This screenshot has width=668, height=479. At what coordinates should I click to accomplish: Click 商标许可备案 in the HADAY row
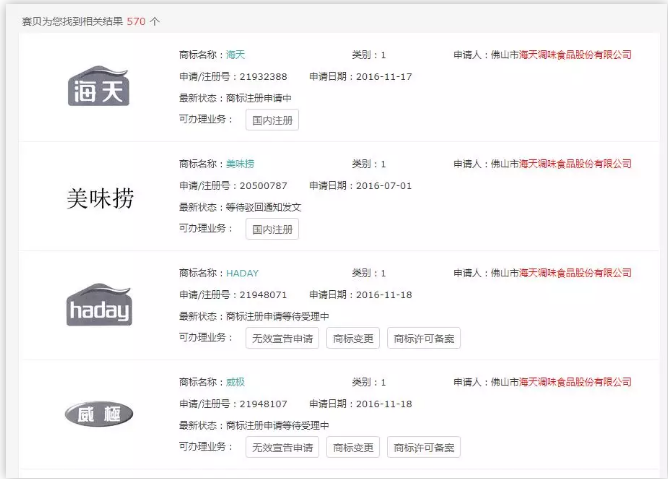click(x=424, y=338)
